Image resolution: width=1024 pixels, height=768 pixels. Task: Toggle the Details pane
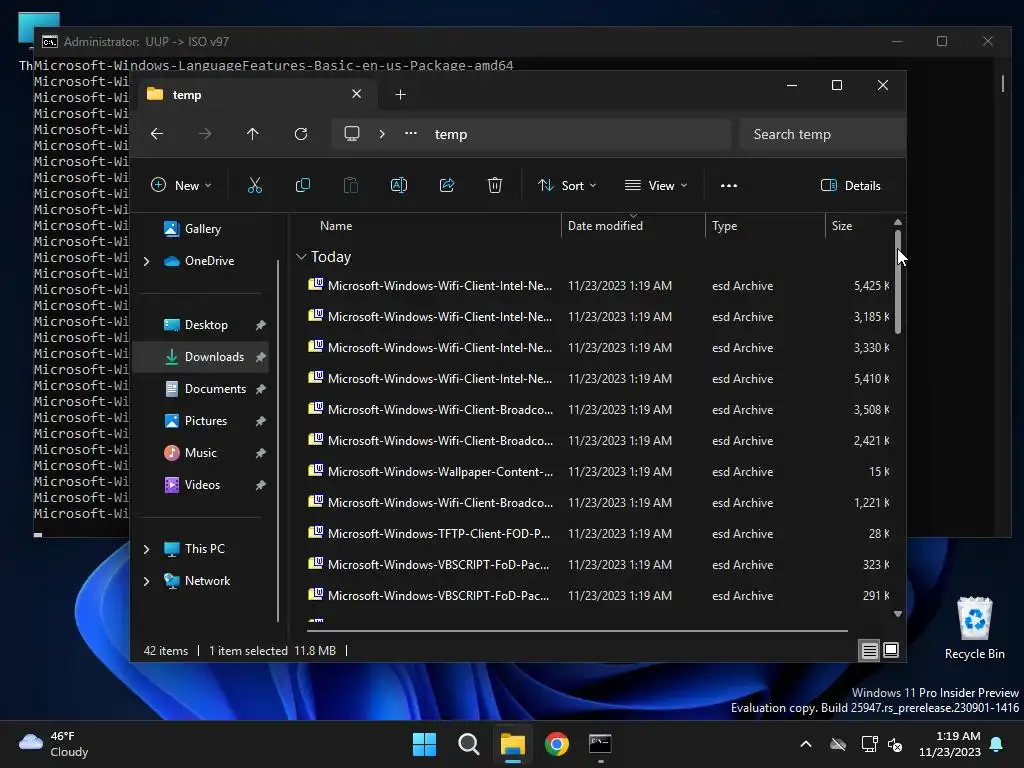tap(850, 185)
